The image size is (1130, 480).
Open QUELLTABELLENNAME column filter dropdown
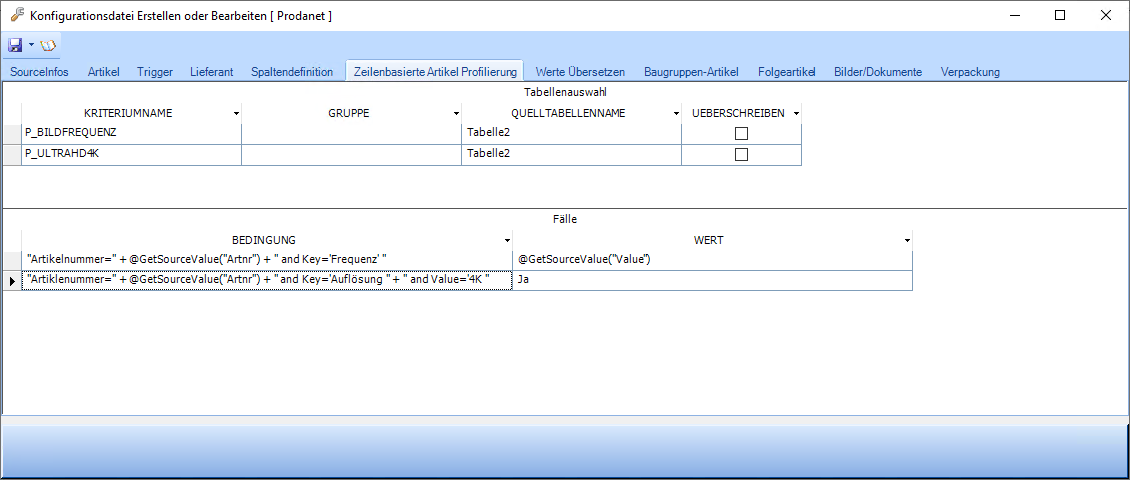tap(676, 114)
